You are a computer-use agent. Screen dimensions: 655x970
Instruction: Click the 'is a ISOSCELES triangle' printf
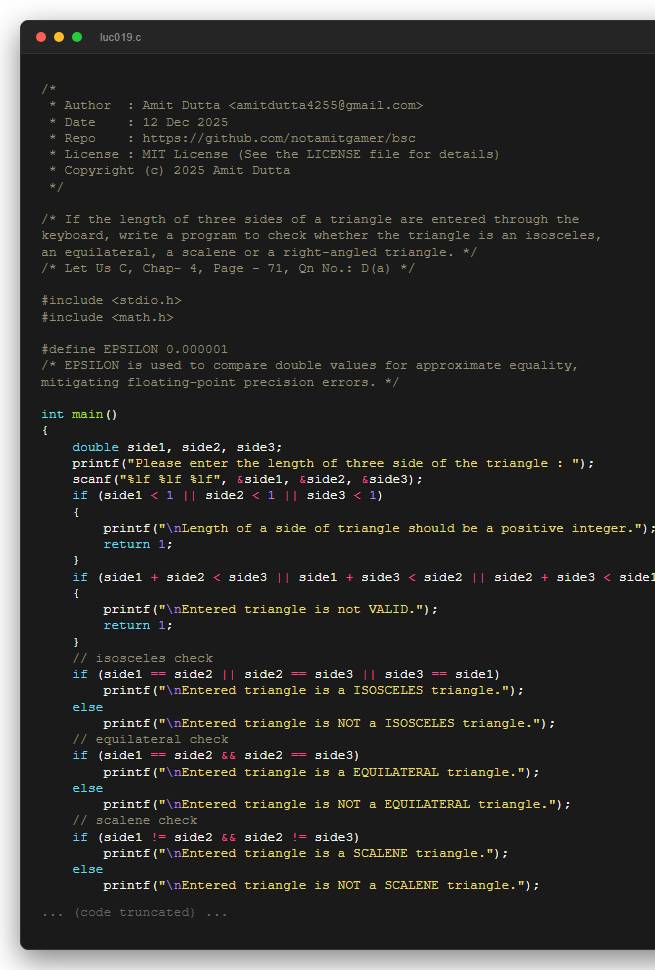pos(314,690)
